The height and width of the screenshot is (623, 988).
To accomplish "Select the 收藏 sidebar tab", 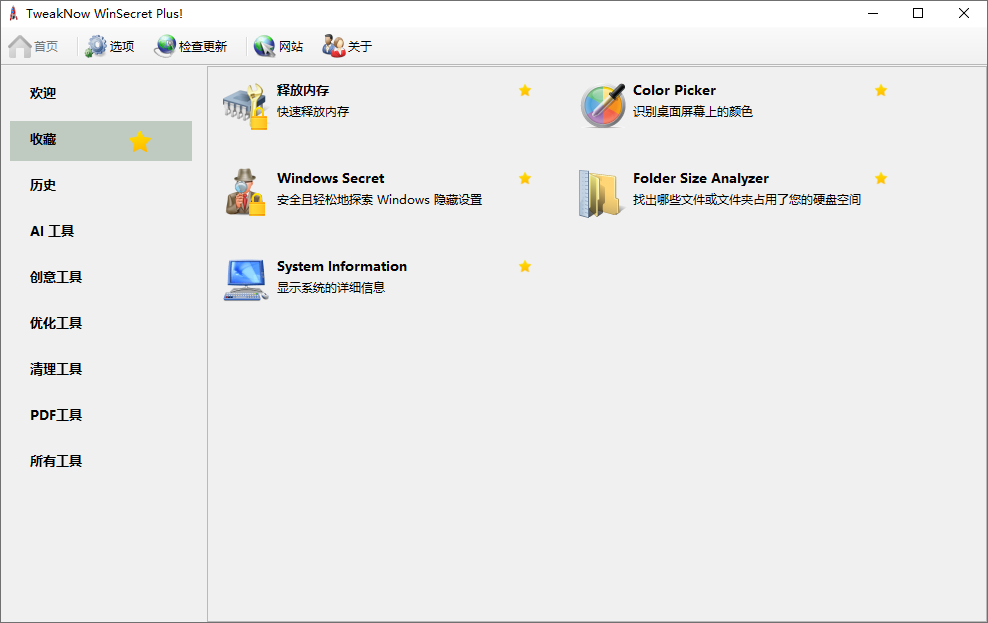I will (x=101, y=140).
